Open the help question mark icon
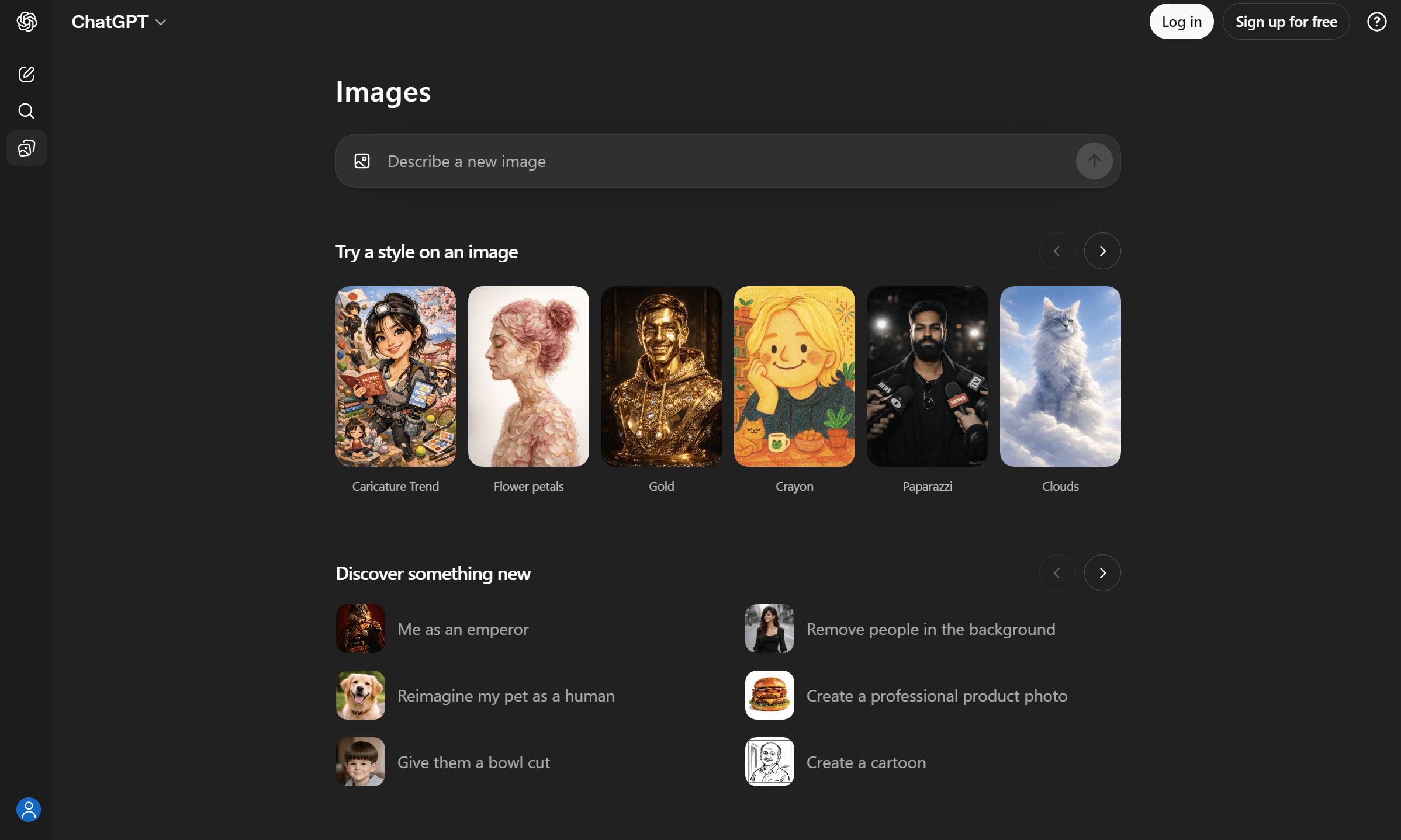This screenshot has width=1401, height=840. click(x=1376, y=22)
